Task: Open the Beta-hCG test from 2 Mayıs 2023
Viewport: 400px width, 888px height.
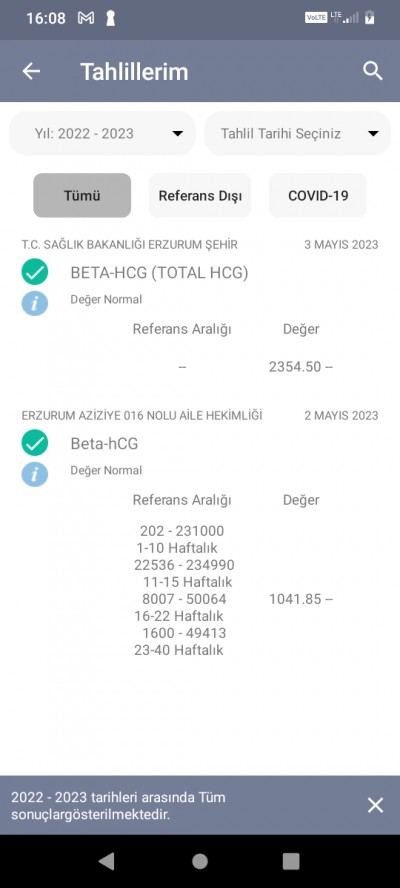Action: (x=104, y=443)
